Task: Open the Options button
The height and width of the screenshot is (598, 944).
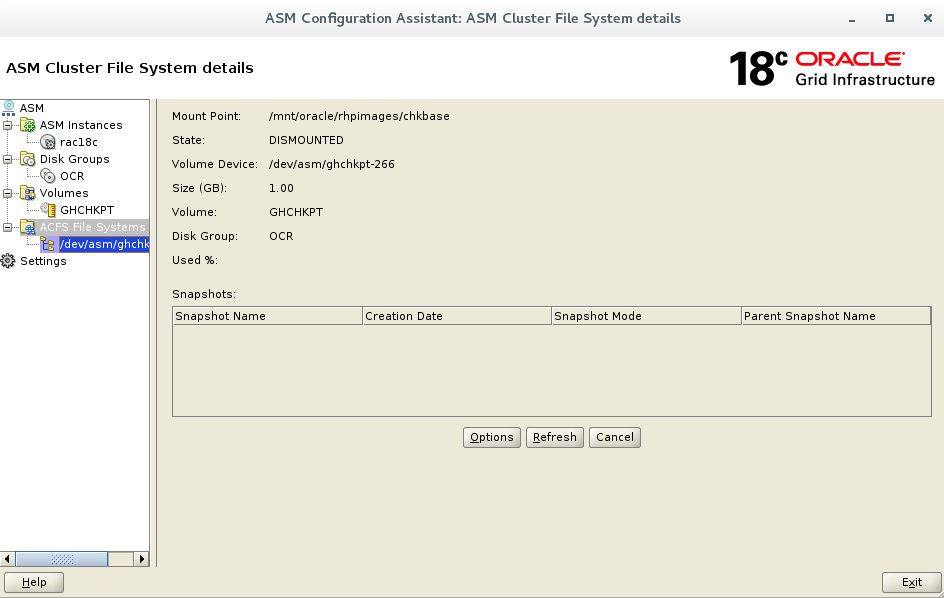Action: point(492,437)
